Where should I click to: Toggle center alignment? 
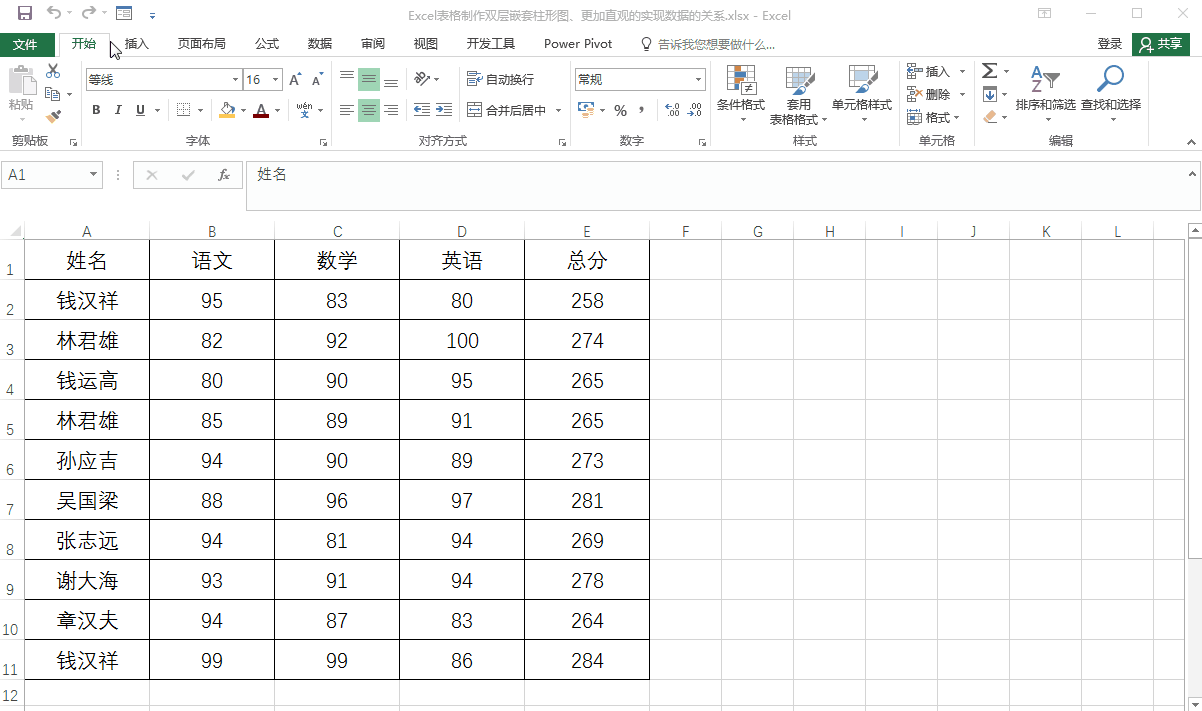368,110
